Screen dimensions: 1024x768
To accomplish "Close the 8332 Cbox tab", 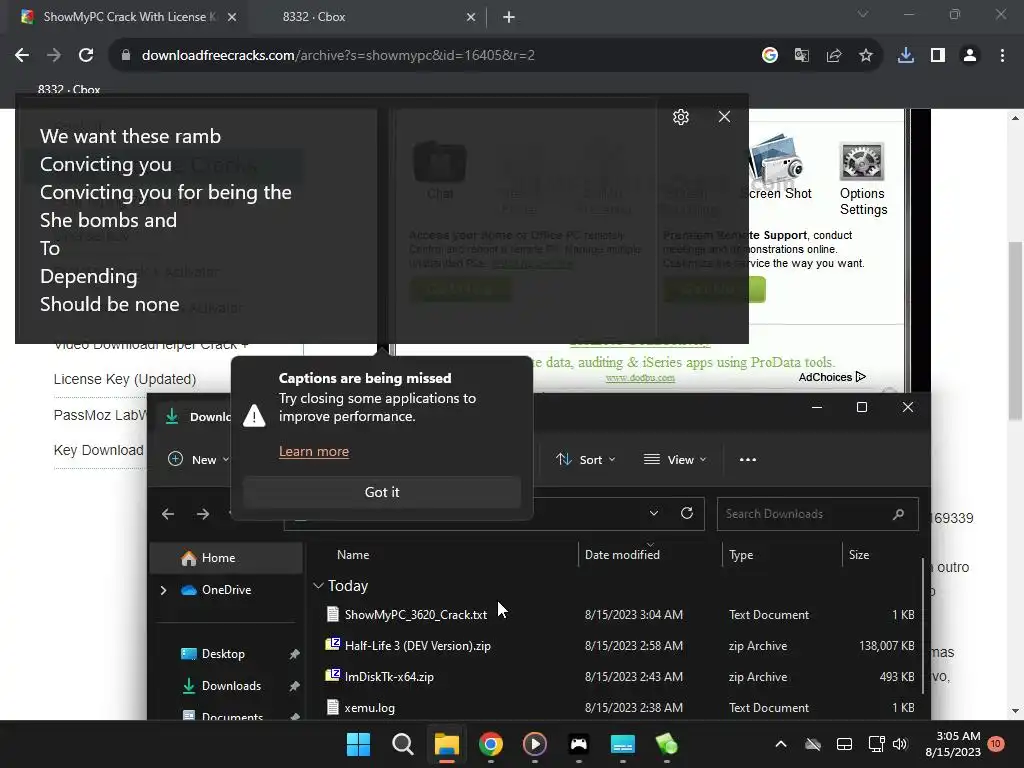I will 471,18.
